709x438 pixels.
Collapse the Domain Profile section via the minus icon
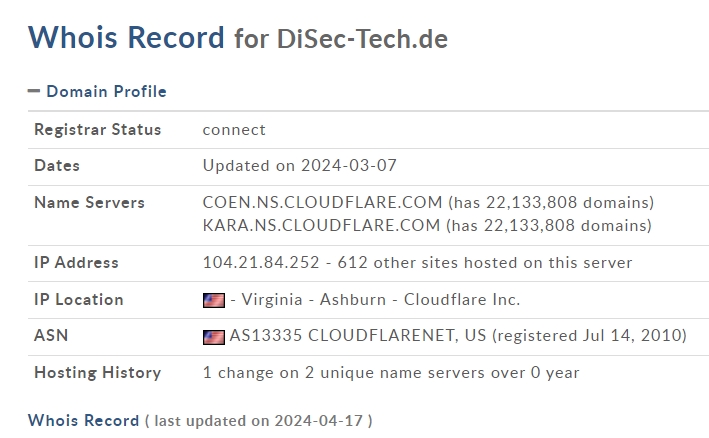[x=34, y=91]
